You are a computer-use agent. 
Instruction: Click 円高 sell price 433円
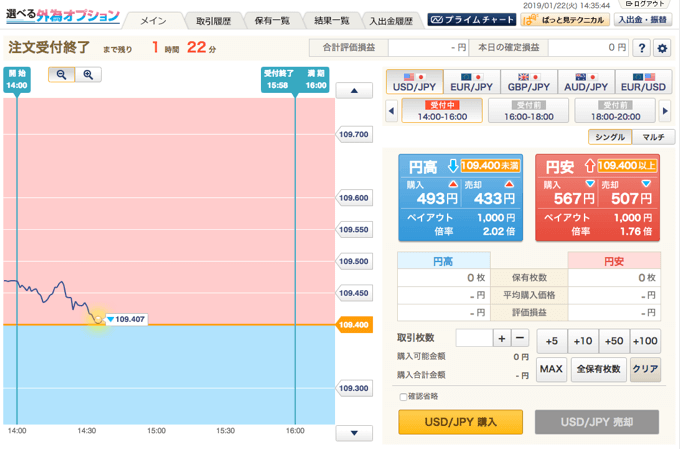494,199
